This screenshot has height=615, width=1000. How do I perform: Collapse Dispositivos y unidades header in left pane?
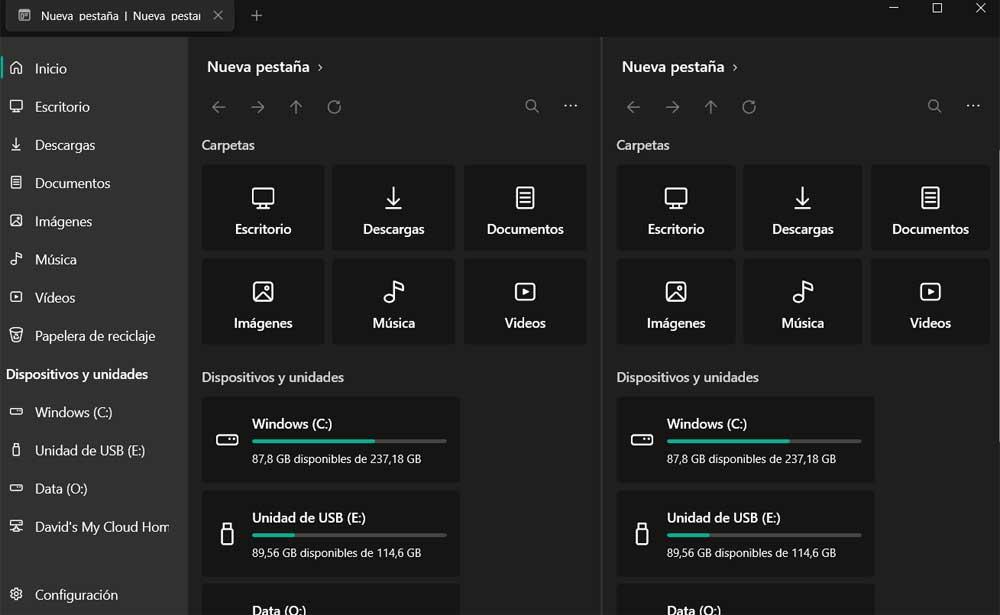pyautogui.click(x=272, y=378)
